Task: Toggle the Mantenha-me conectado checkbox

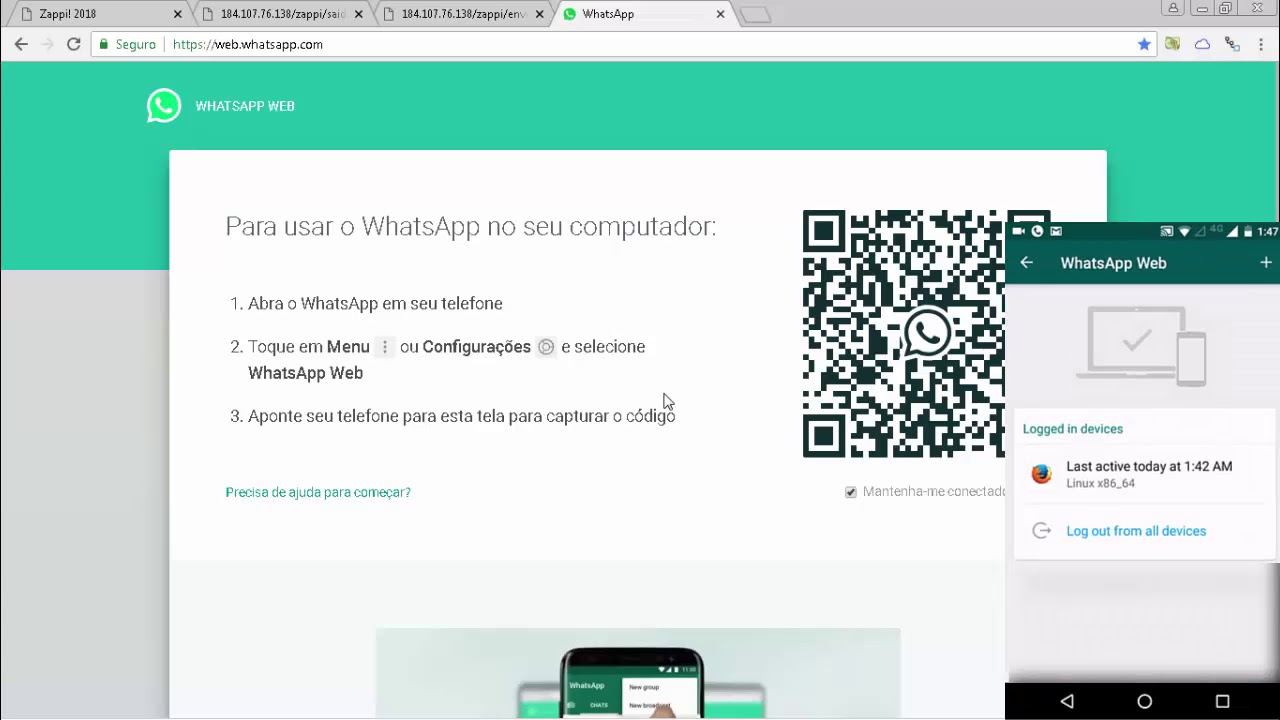Action: coord(851,492)
